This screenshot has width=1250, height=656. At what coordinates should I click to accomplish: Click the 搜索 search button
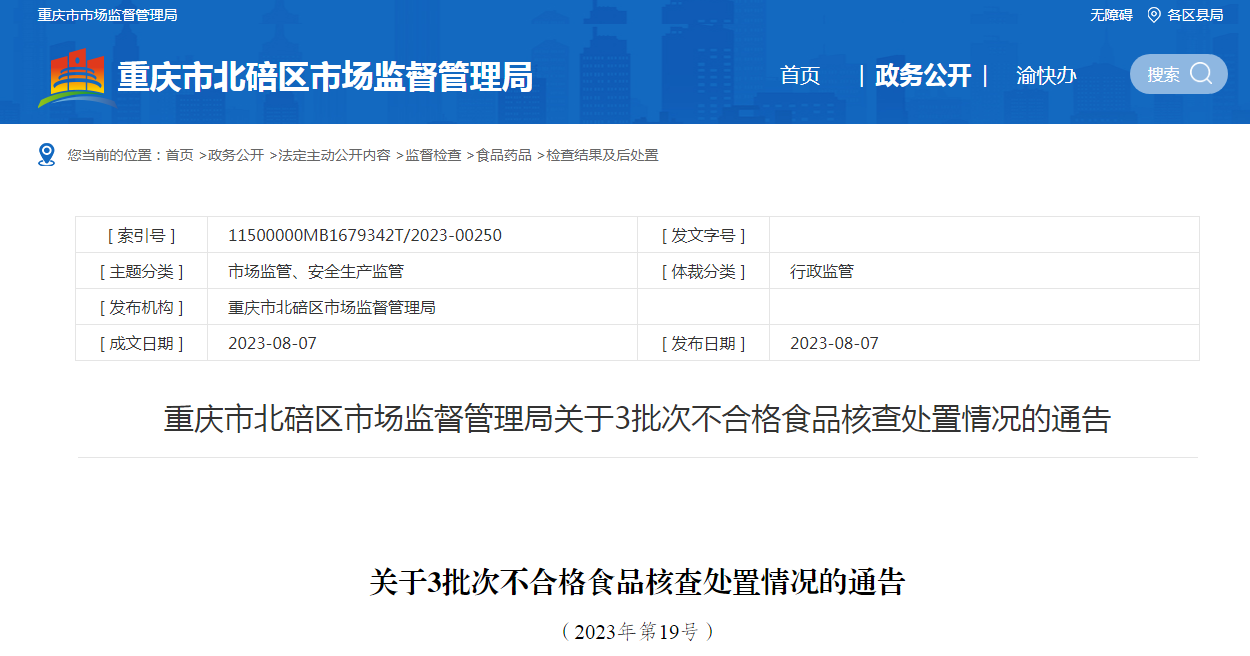[x=1178, y=74]
